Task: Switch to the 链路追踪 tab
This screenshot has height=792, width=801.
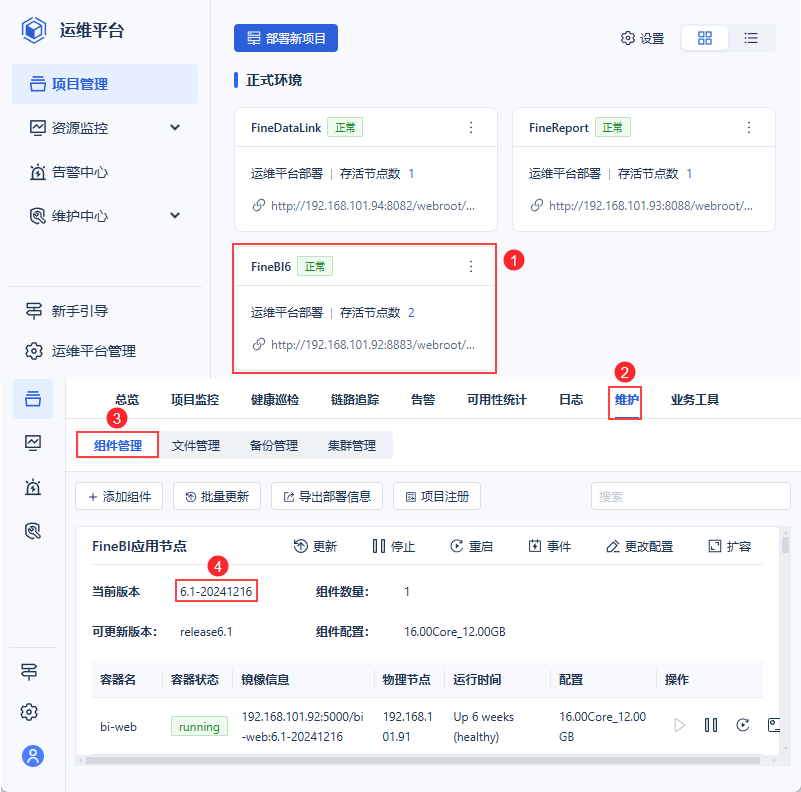Action: click(x=355, y=400)
